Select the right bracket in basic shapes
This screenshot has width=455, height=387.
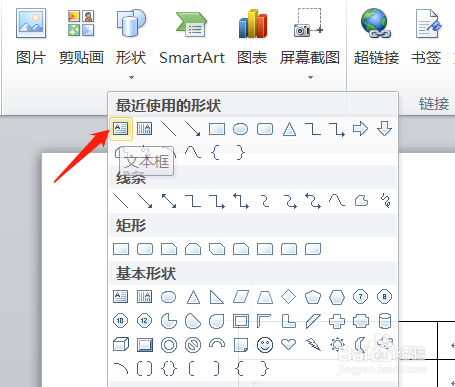pos(217,369)
